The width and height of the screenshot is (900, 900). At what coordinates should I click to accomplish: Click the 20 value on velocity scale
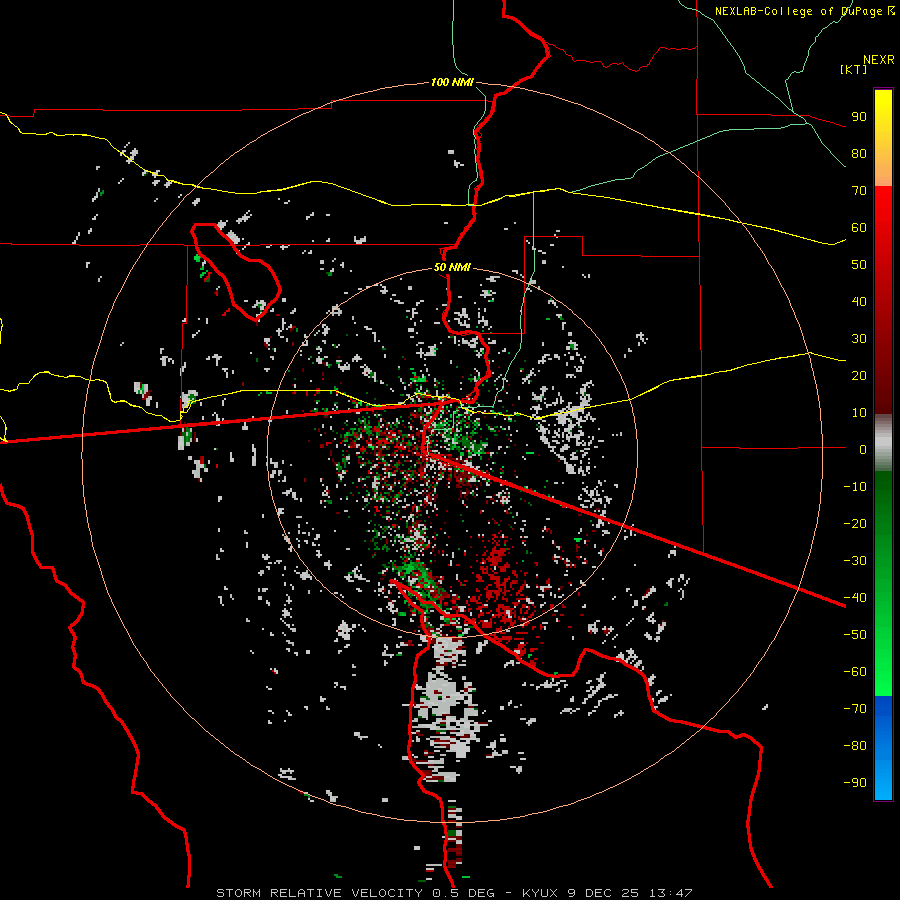(x=859, y=376)
